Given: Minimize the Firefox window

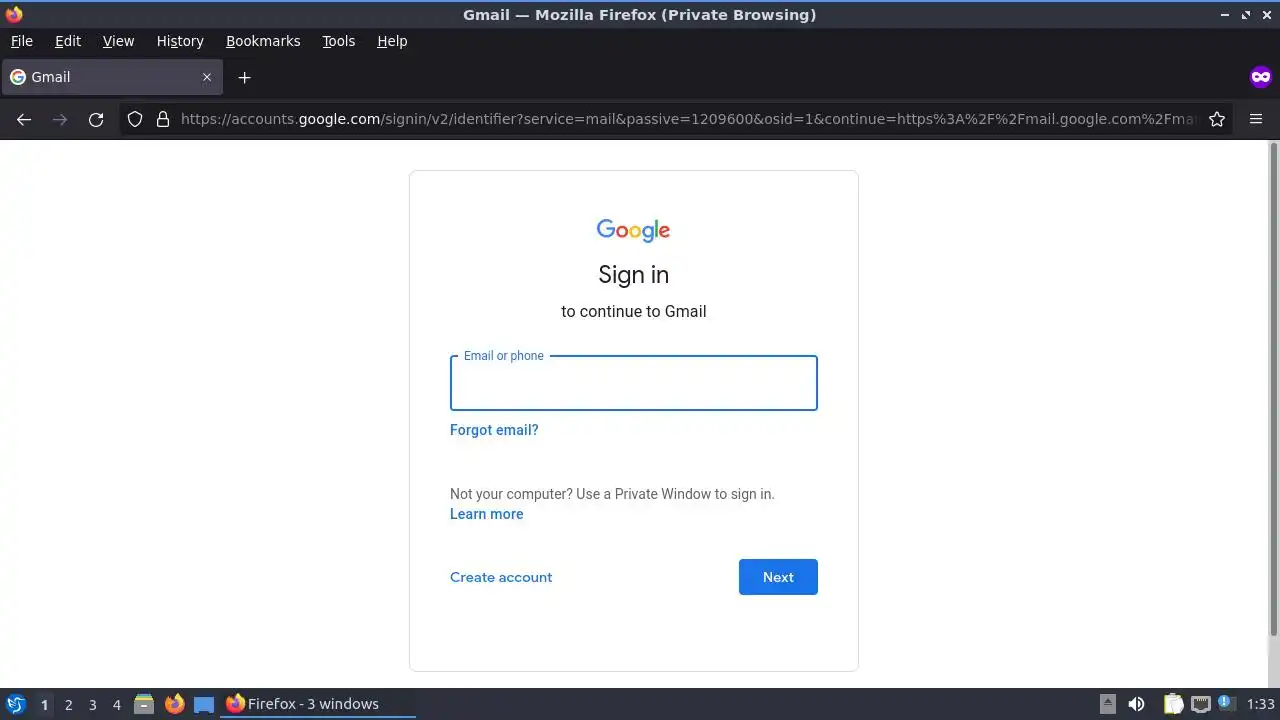Looking at the screenshot, I should coord(1226,15).
